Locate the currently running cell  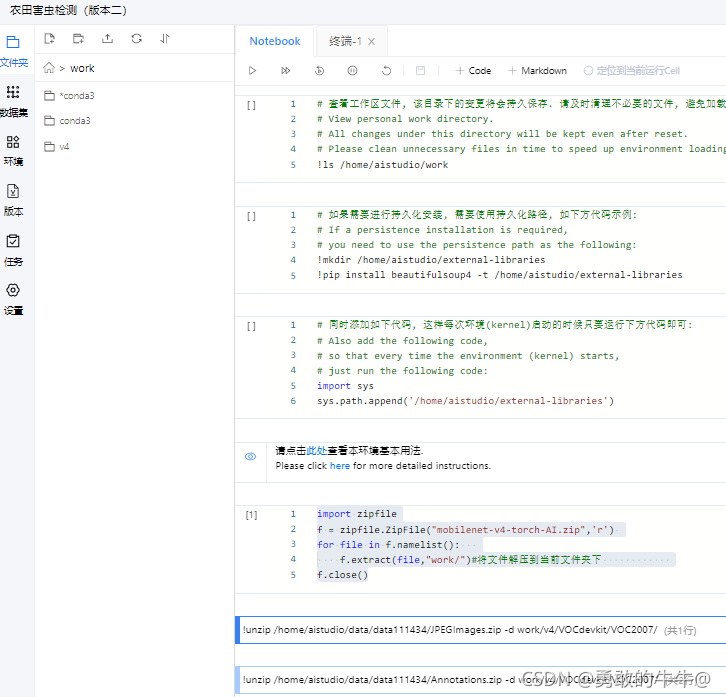point(632,71)
